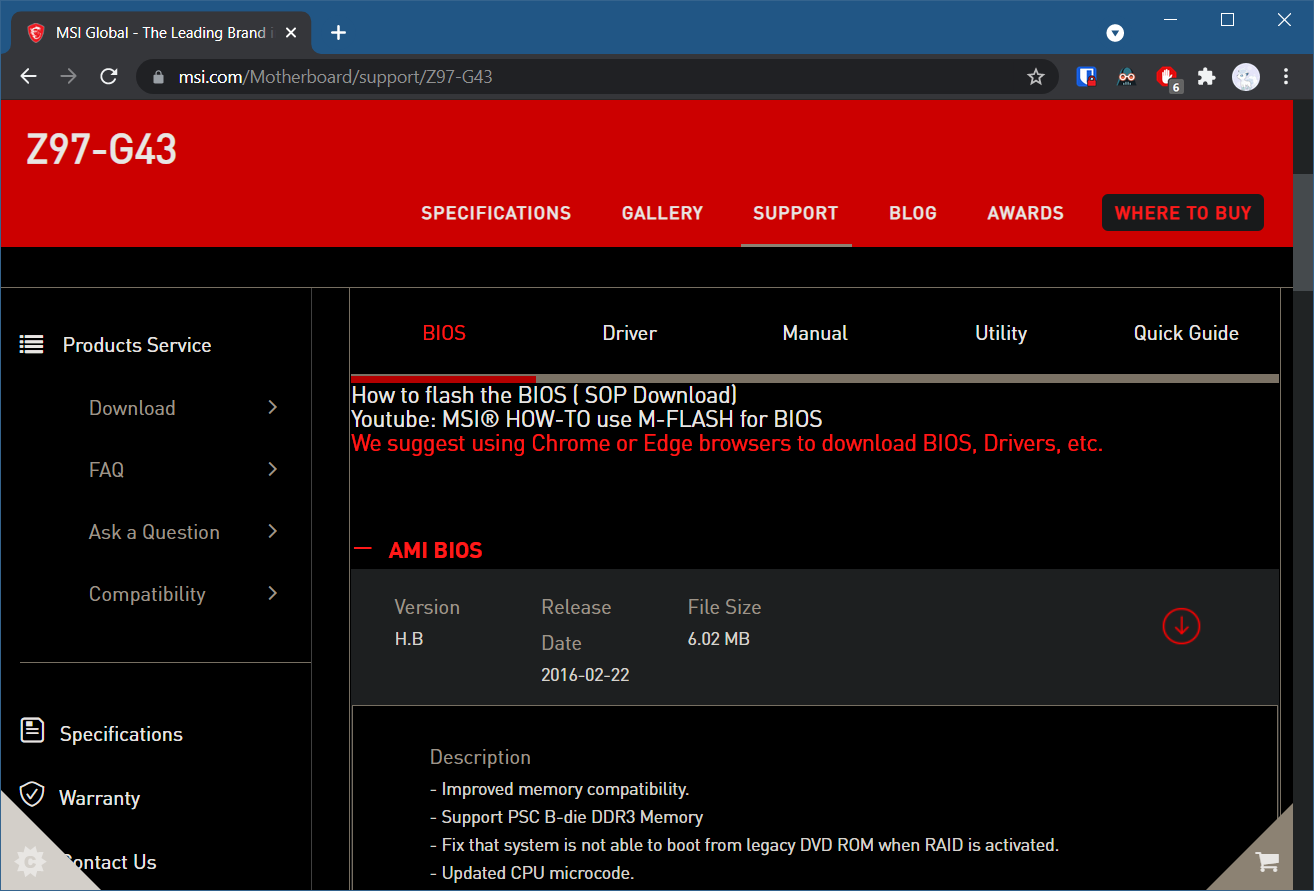Click the padlock site info icon
Screen dimensions: 1314x891
157,76
